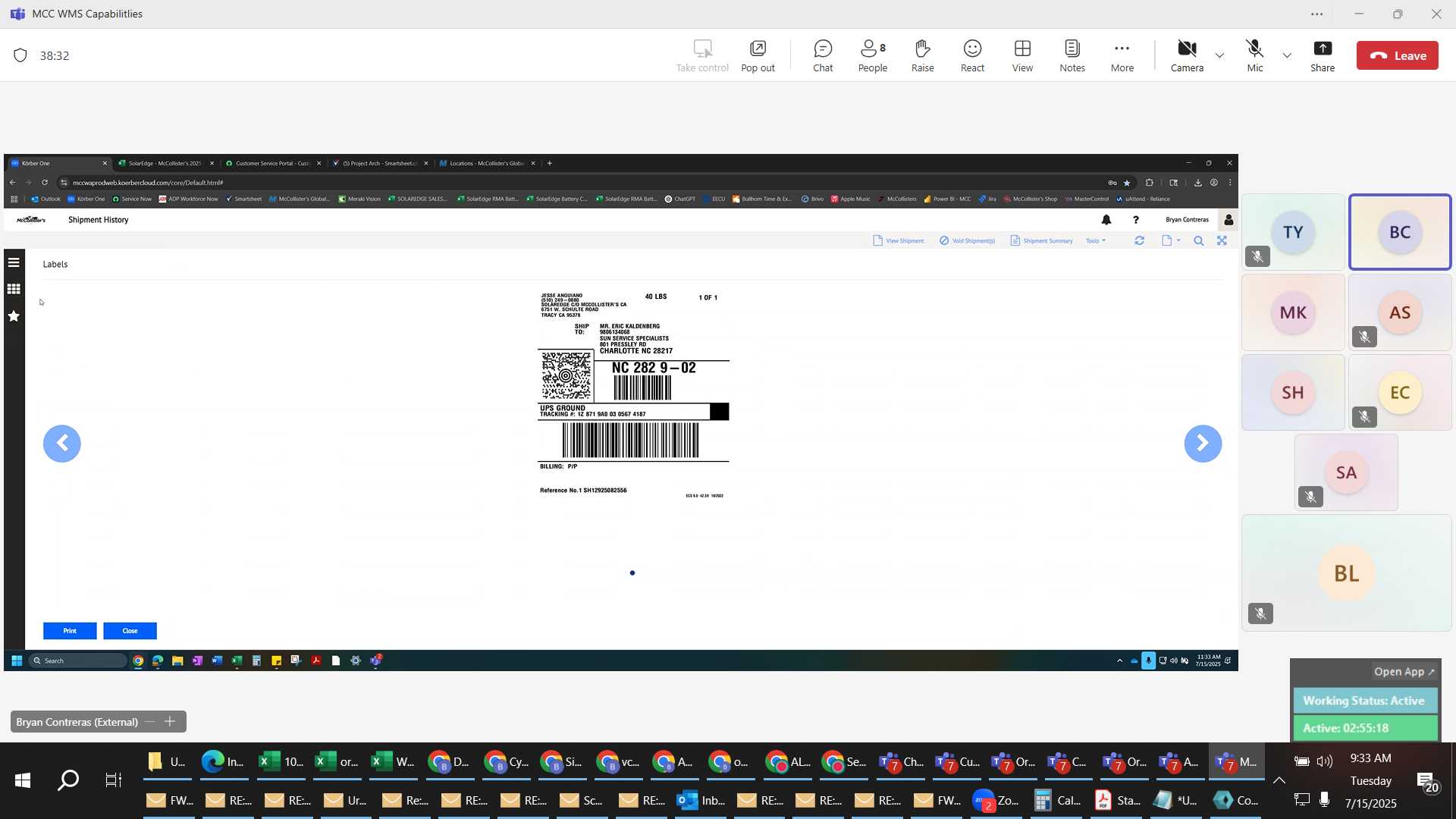The width and height of the screenshot is (1456, 819).
Task: Open the hamburger menu in Körber sidebar
Action: pos(14,262)
